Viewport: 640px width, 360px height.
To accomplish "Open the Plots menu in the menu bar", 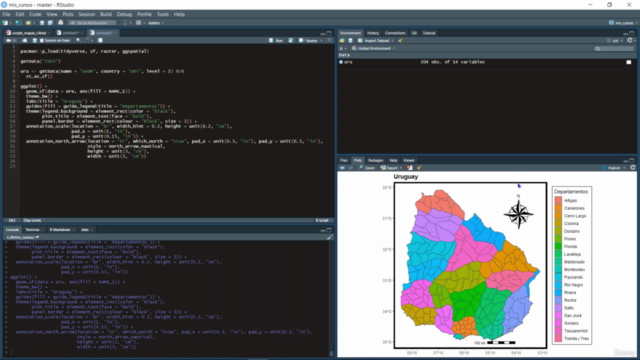I will coord(68,14).
